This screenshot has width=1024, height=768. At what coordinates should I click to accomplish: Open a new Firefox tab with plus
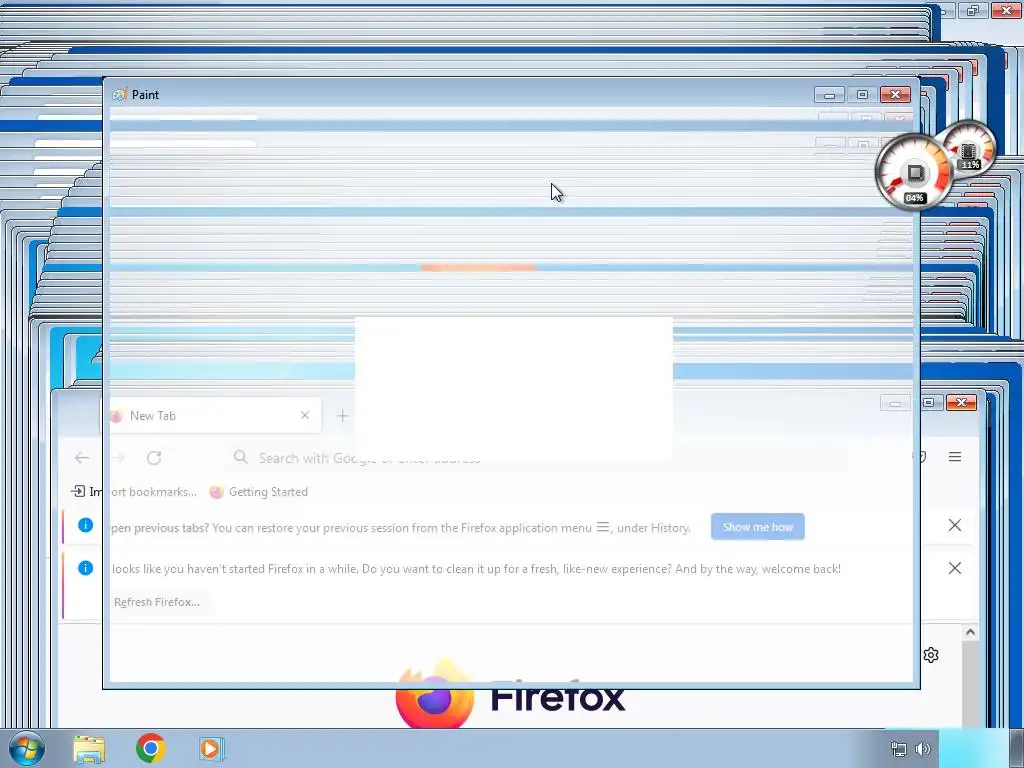coord(342,415)
